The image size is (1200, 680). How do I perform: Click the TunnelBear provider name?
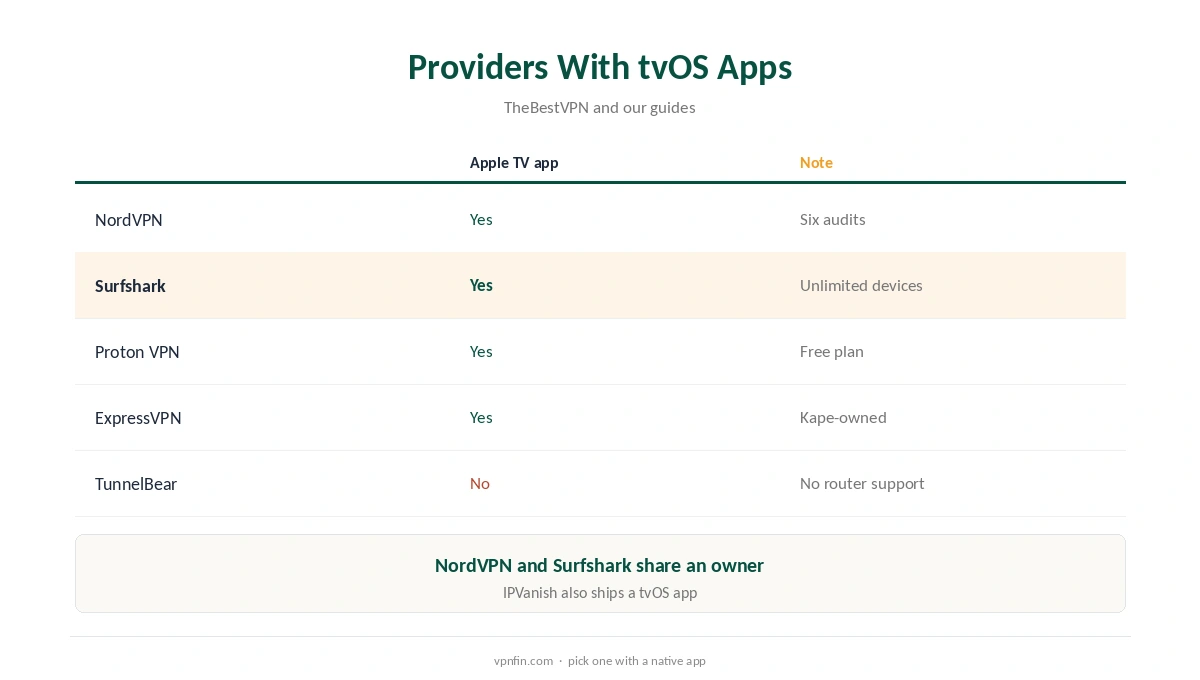tap(136, 484)
